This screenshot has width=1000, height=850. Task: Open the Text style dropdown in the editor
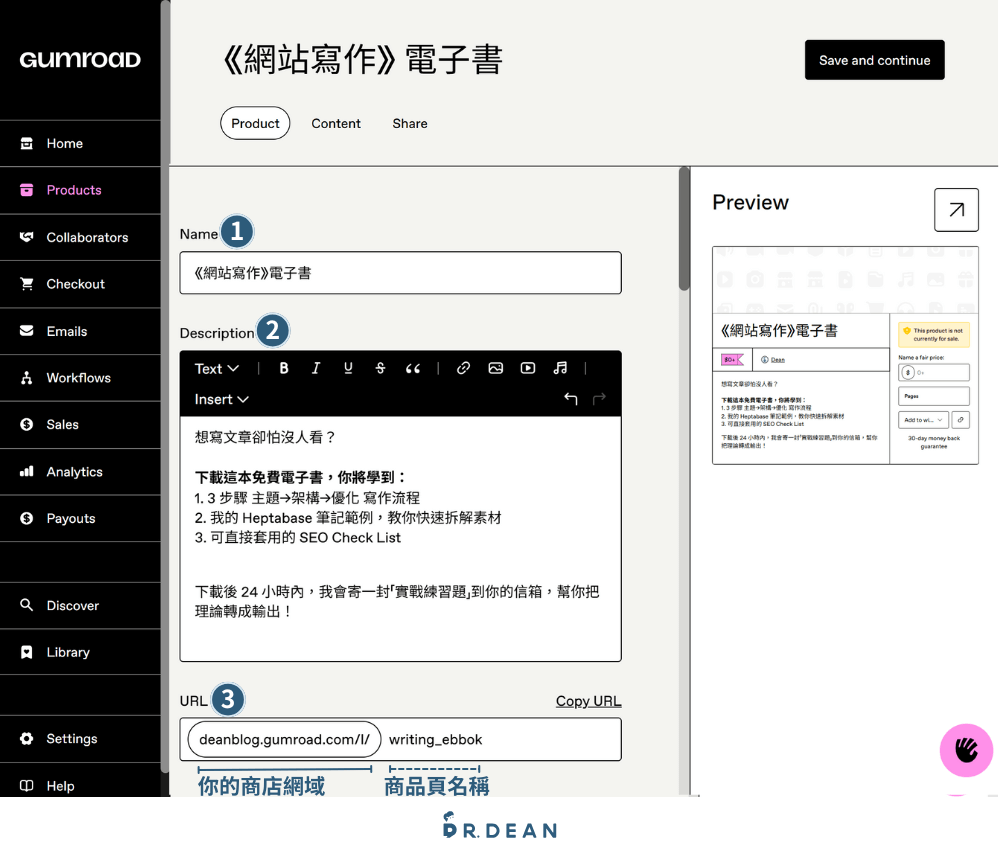(x=217, y=368)
